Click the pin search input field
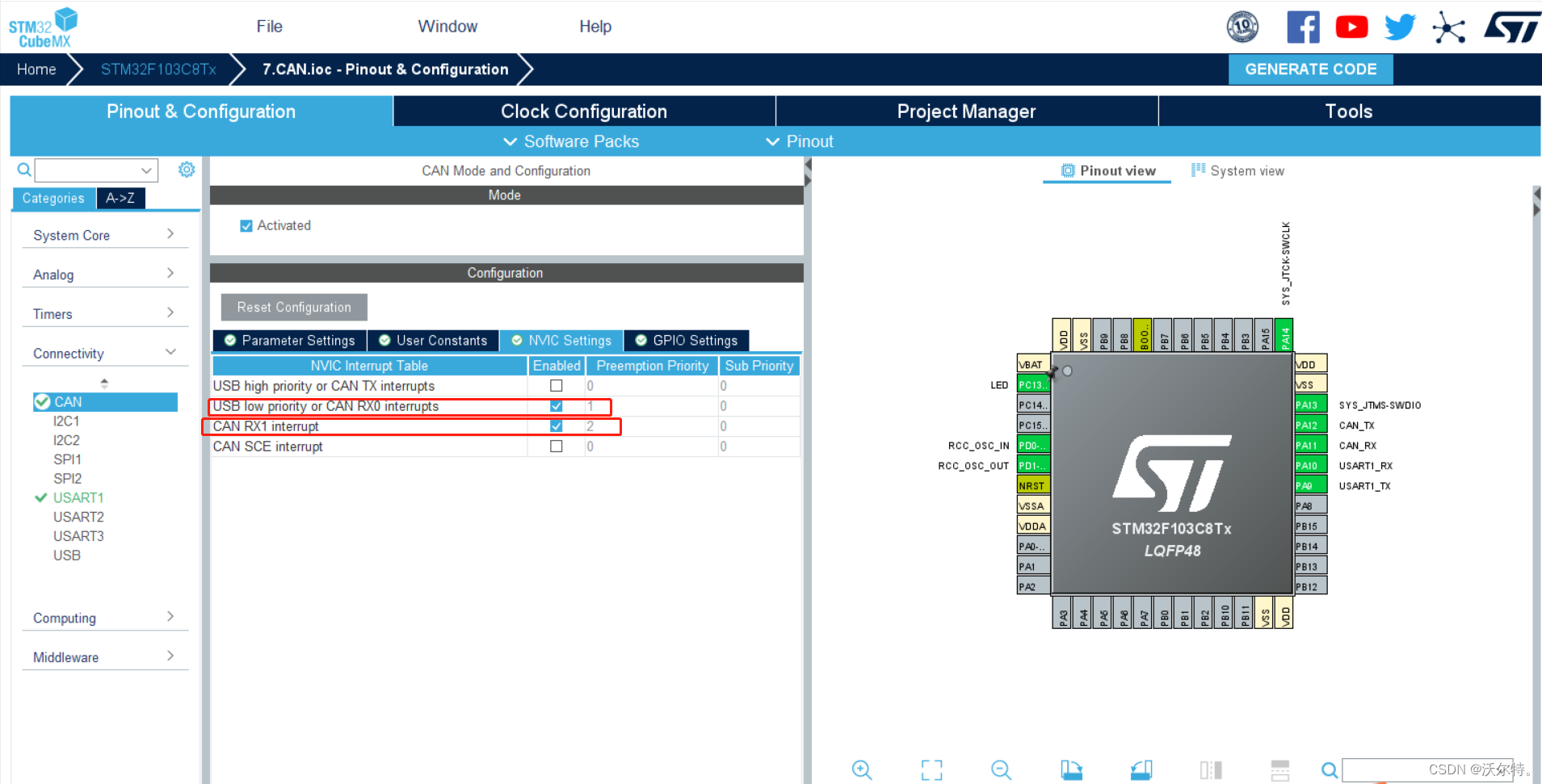The height and width of the screenshot is (784, 1542). point(1427,769)
